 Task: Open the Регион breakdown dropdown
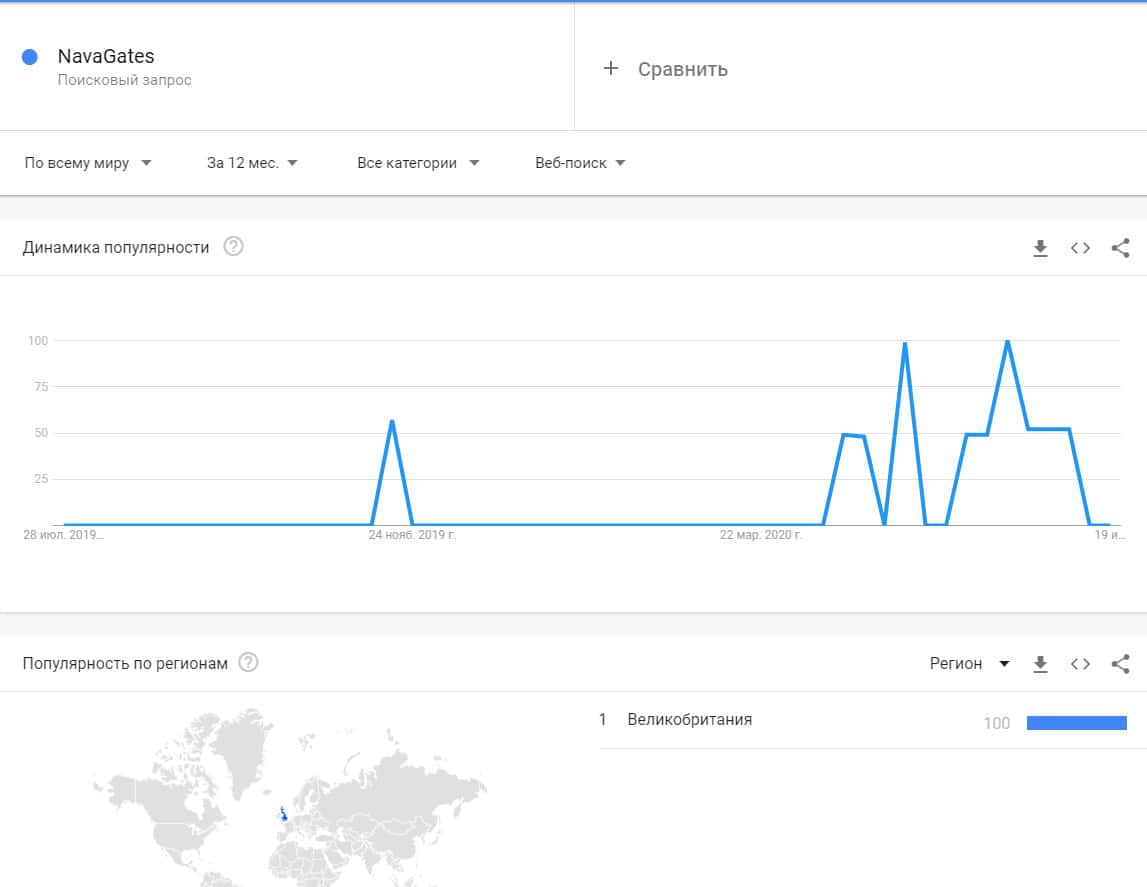tap(969, 663)
